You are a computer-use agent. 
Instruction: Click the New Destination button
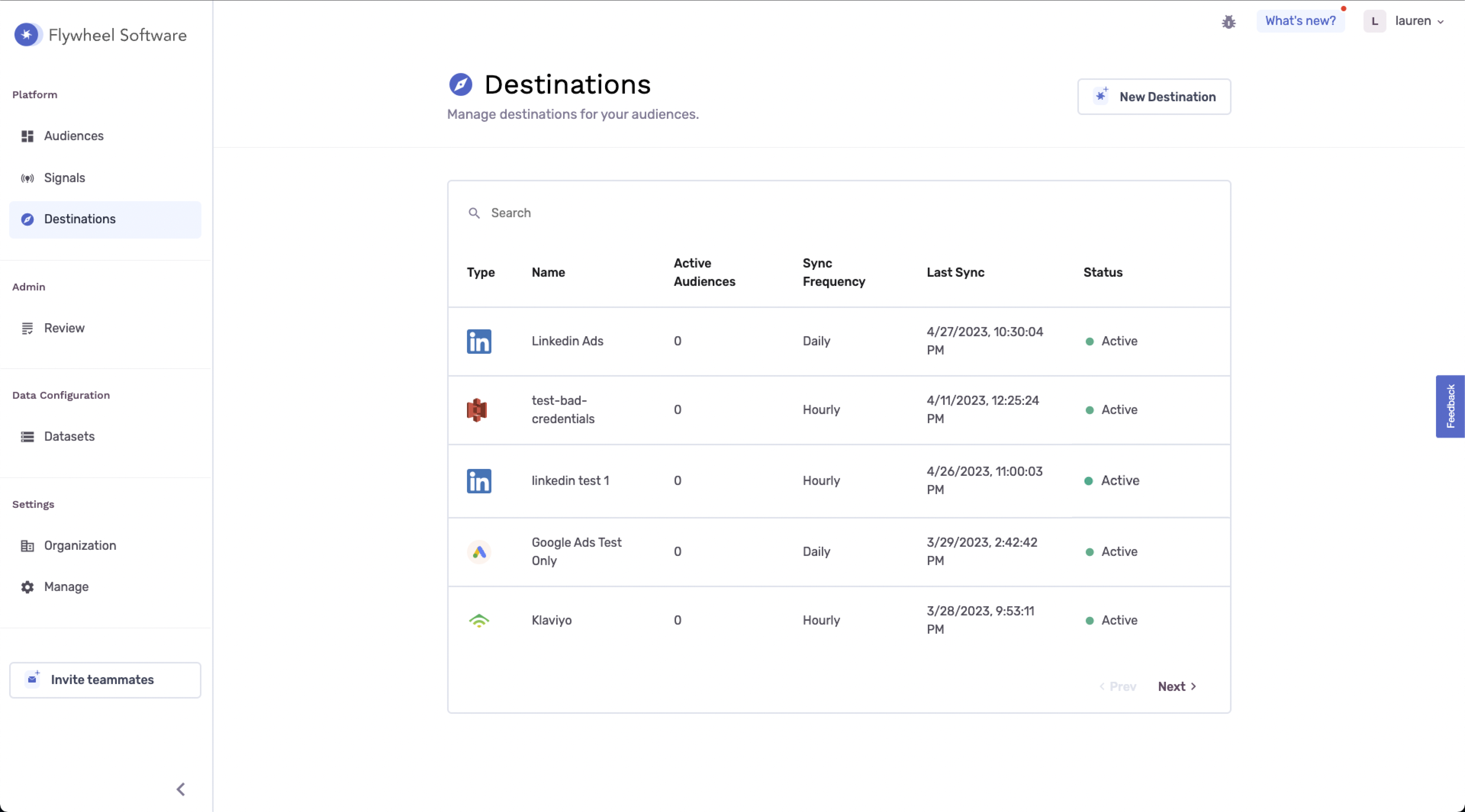click(x=1154, y=97)
